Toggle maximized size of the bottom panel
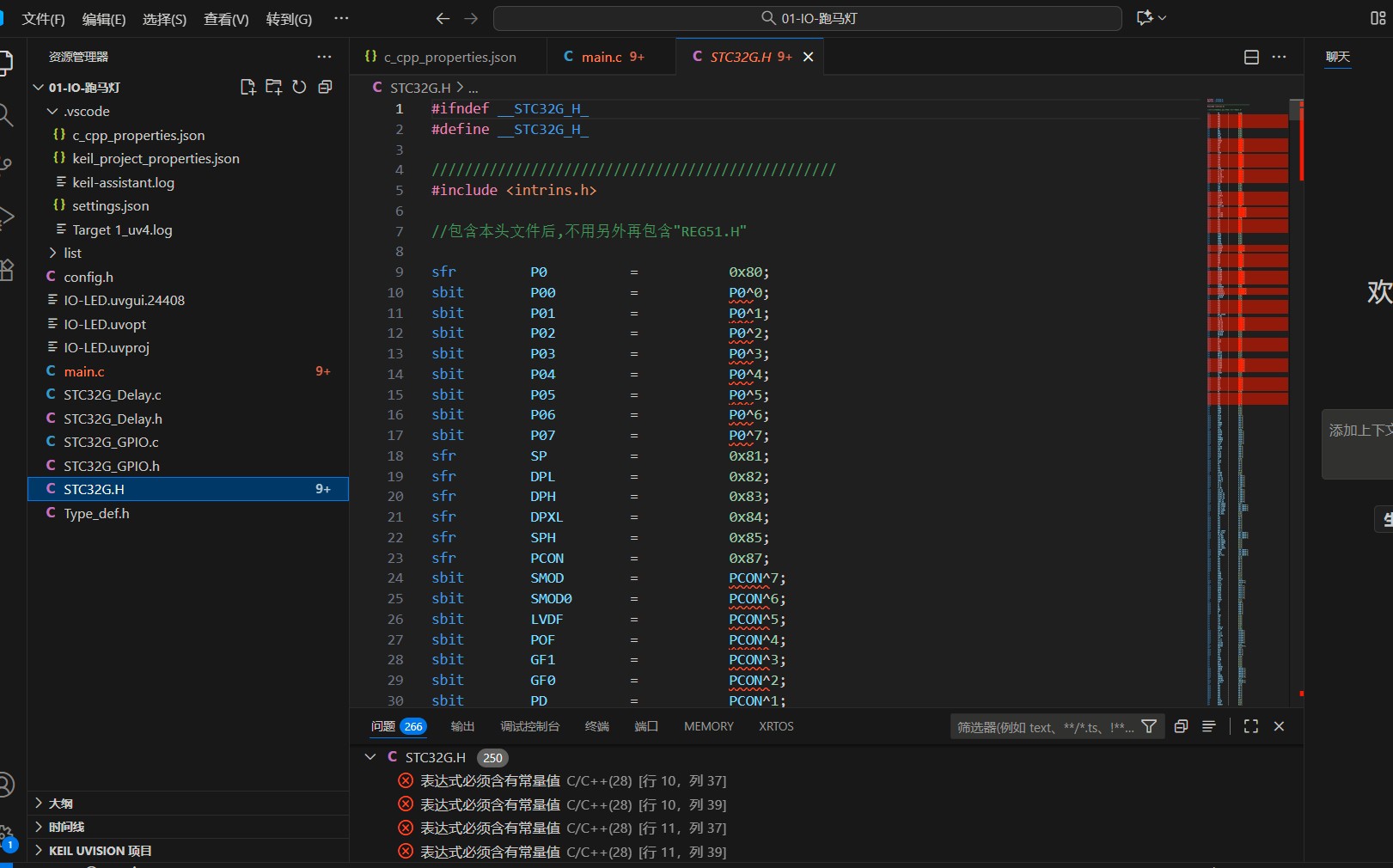The width and height of the screenshot is (1393, 868). tap(1250, 726)
